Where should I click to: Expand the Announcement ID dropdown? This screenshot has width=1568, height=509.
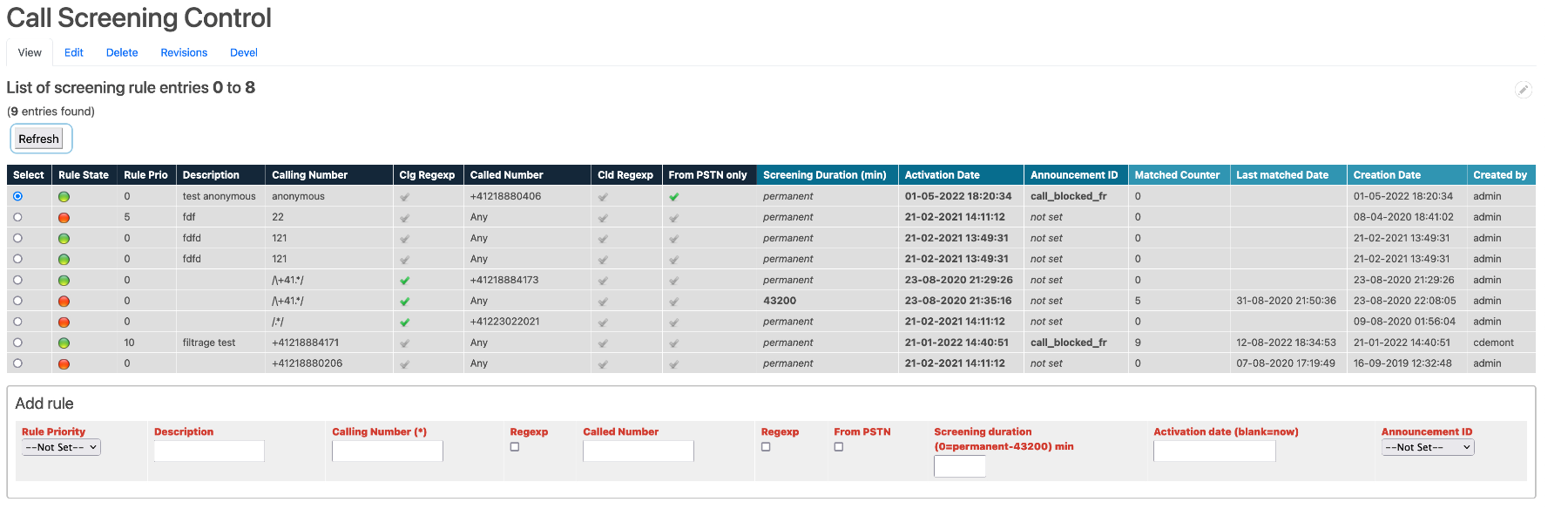[1427, 447]
